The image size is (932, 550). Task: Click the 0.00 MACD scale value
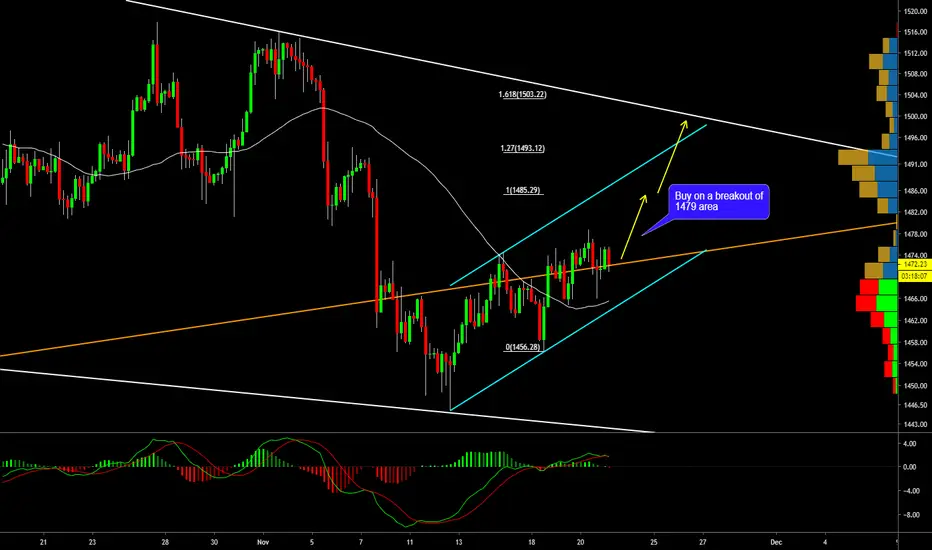pos(909,467)
